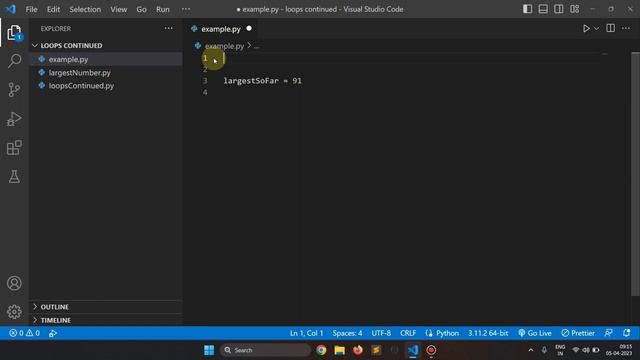Open File Explorer from taskbar
This screenshot has height=360, width=640.
pyautogui.click(x=339, y=350)
